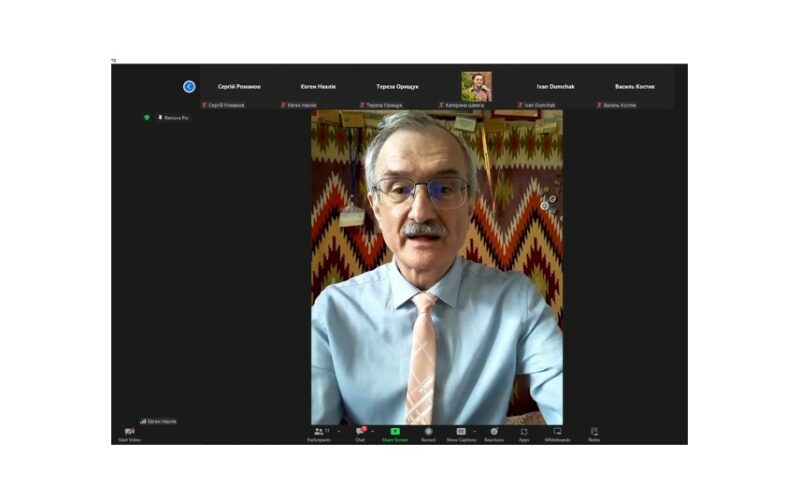800x500 pixels.
Task: Click the green encryption shield icon
Action: coord(147,117)
